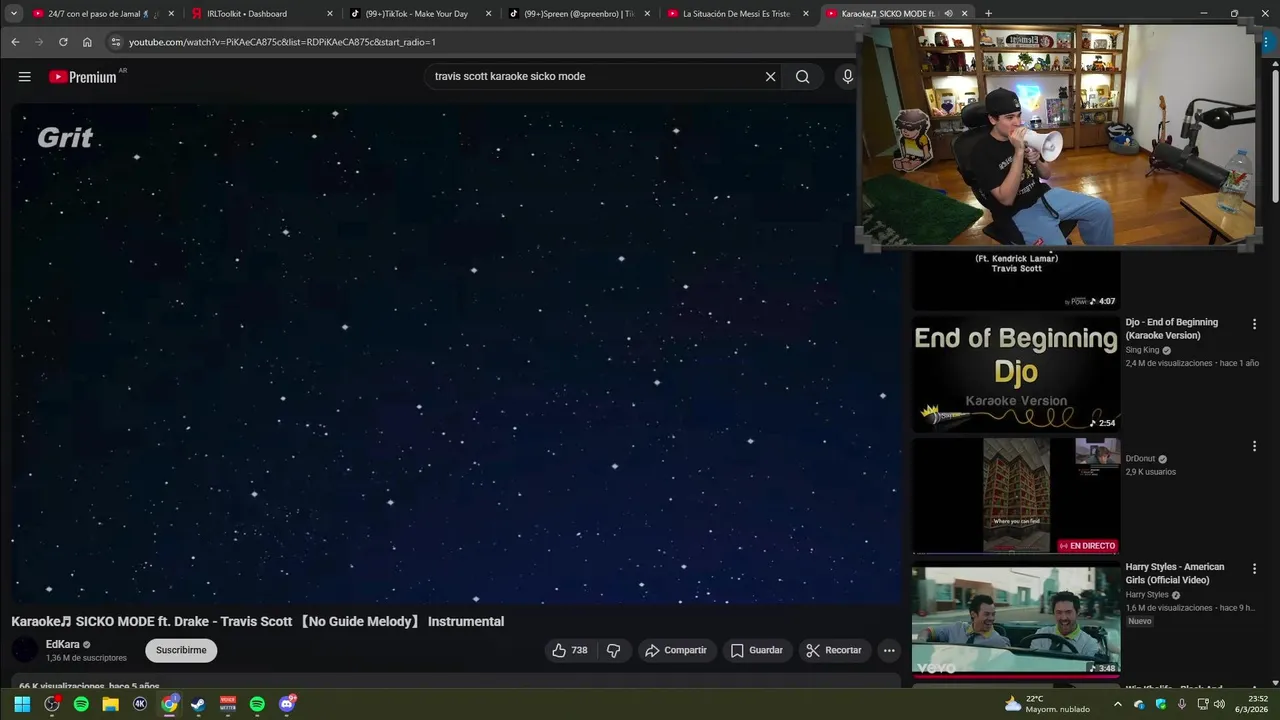Open Windows Security shield tray icon

click(1161, 704)
